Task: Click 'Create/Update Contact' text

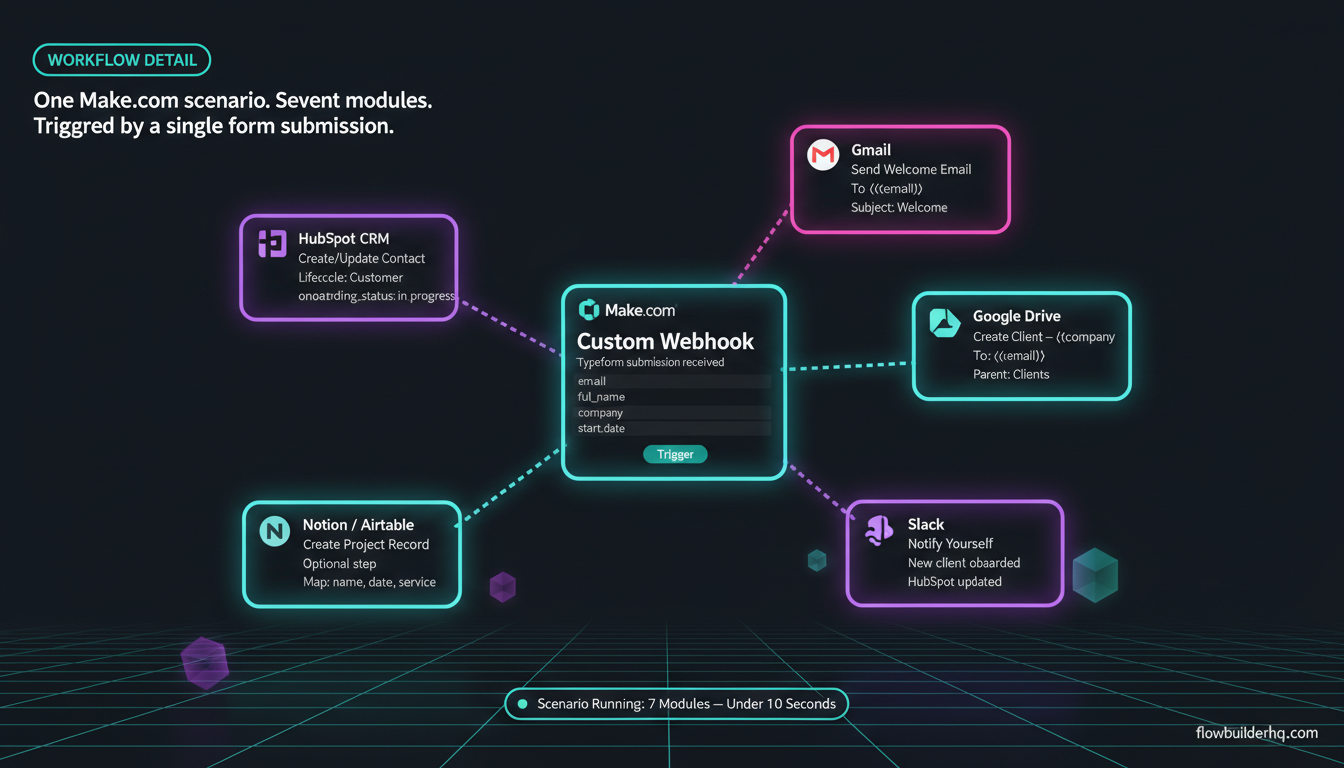Action: pos(362,258)
